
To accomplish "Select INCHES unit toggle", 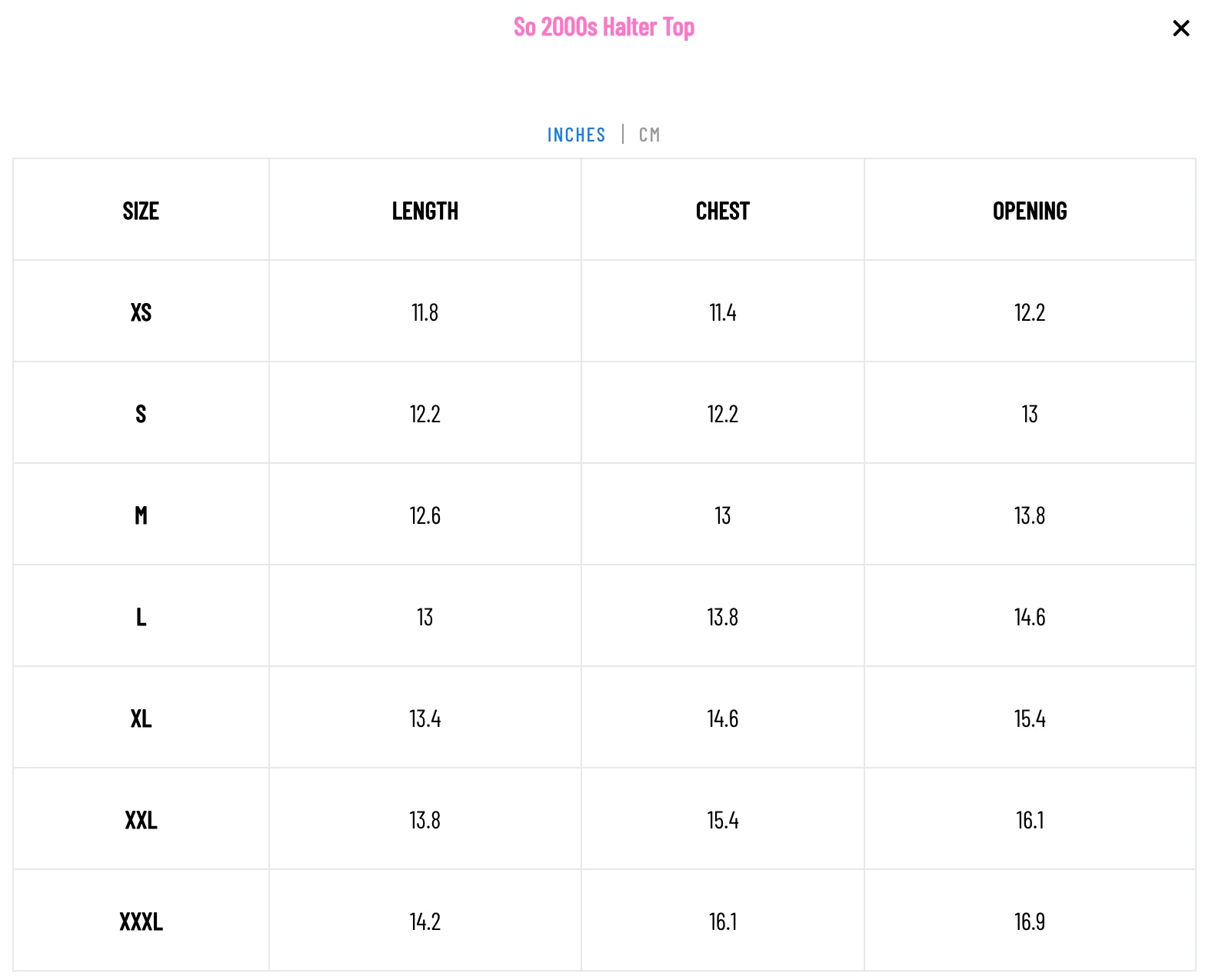I will click(x=576, y=135).
